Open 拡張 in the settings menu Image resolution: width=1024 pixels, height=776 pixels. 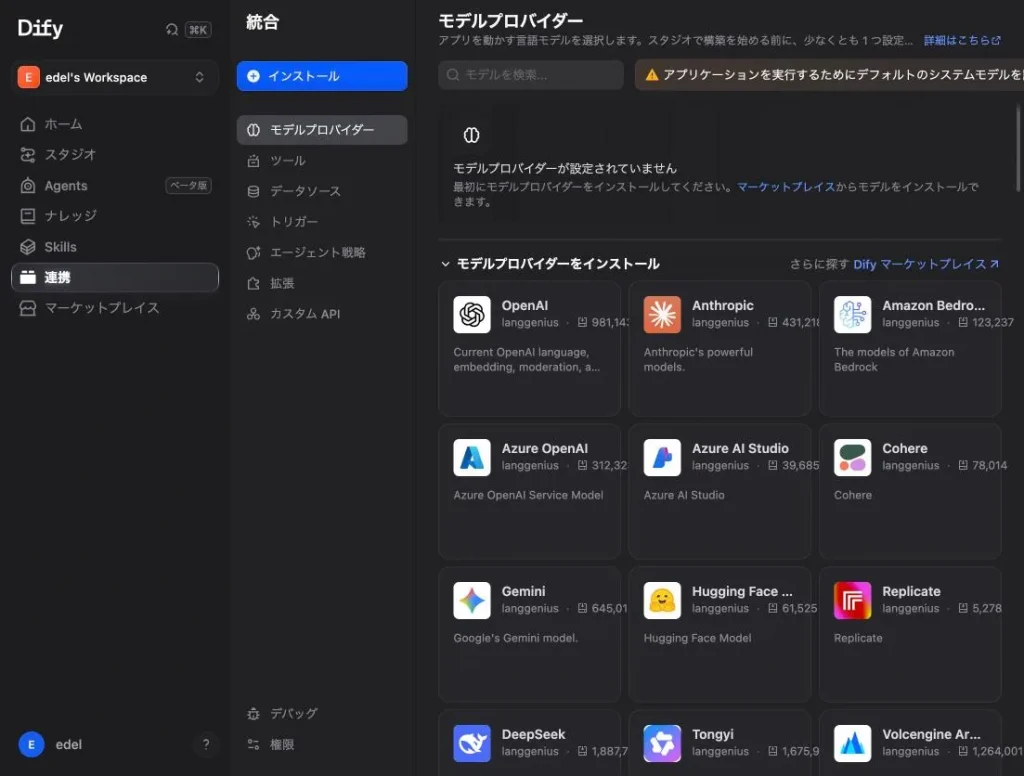pos(322,283)
